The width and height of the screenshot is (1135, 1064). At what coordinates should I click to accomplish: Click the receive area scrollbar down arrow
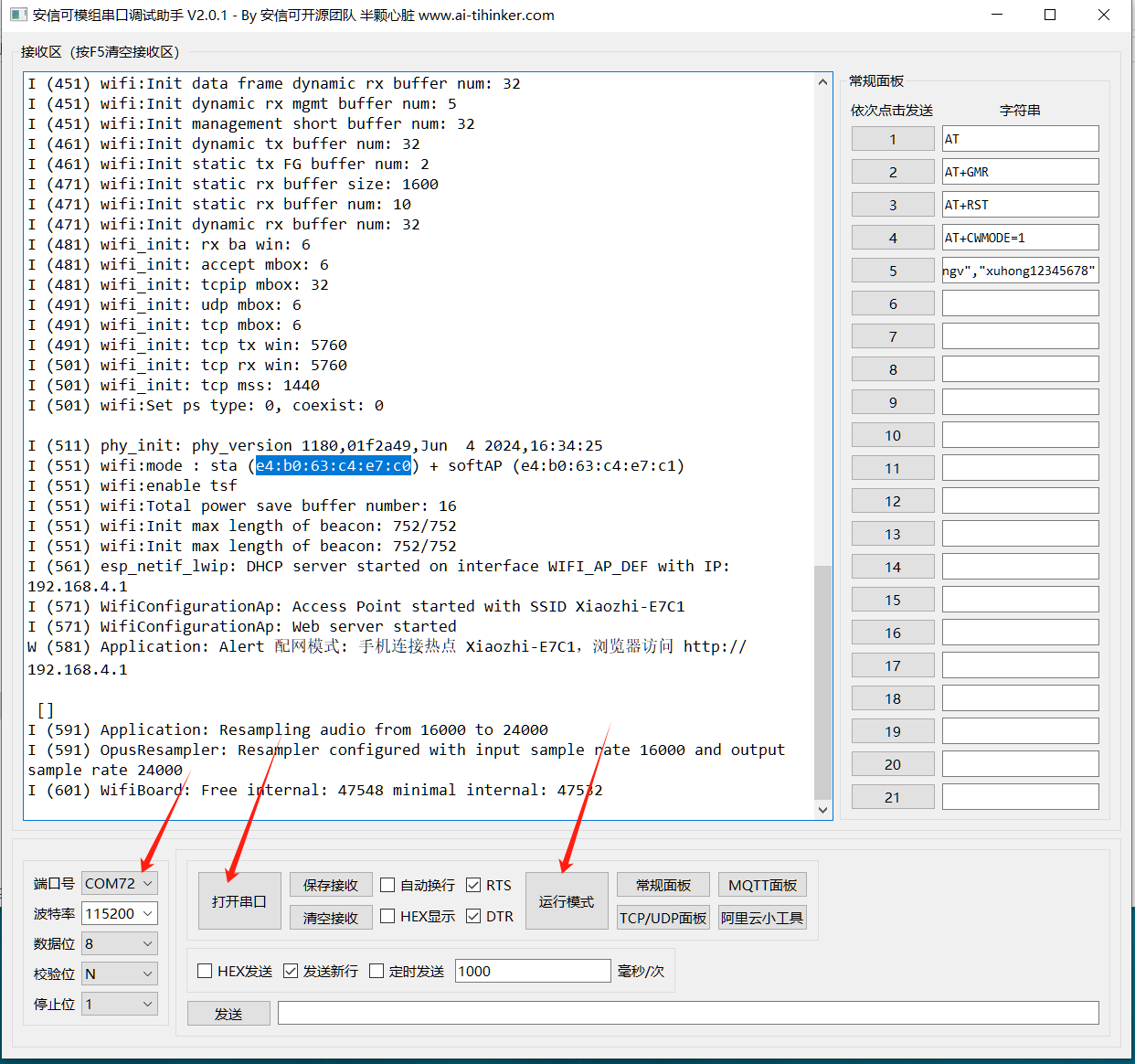click(x=822, y=810)
